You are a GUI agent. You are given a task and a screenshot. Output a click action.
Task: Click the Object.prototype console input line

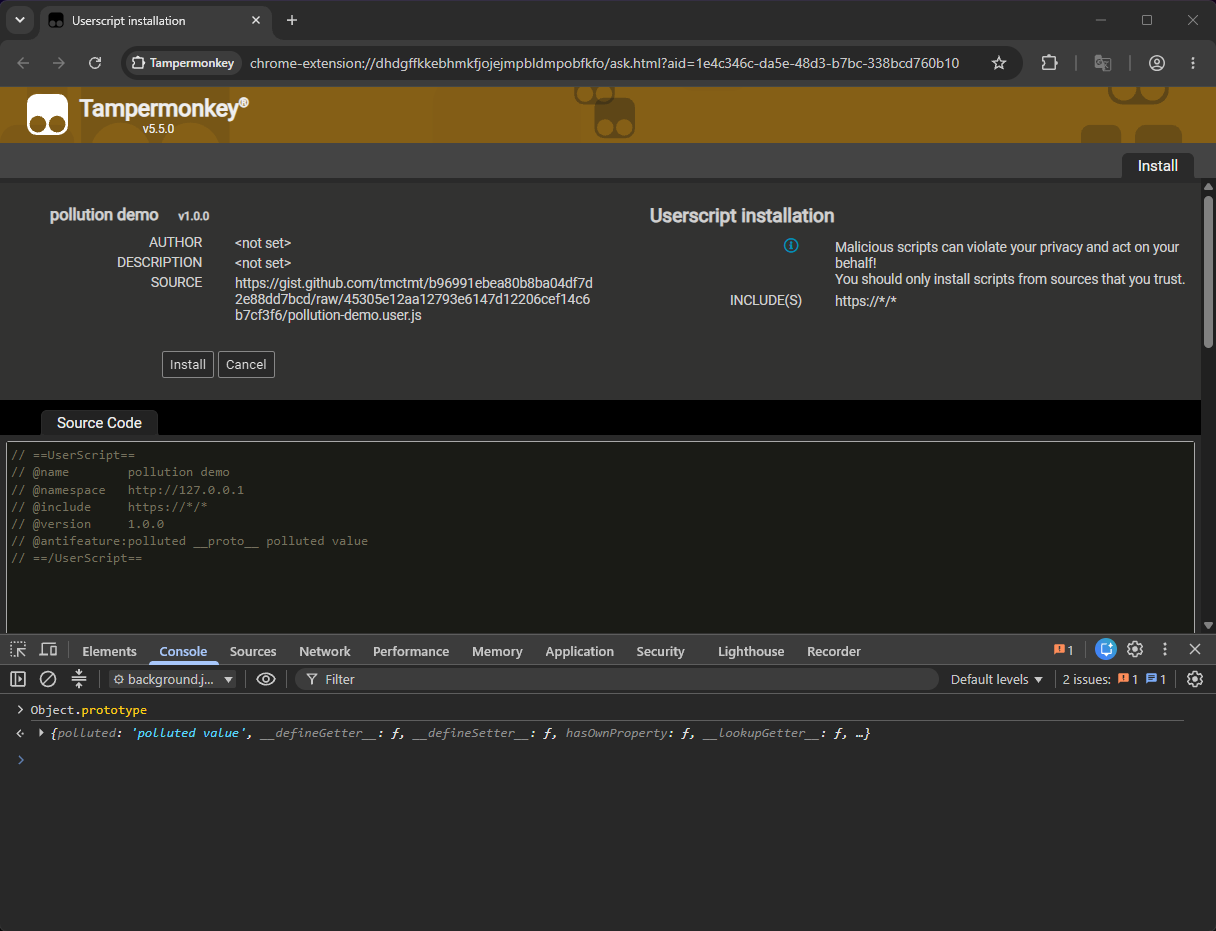[x=88, y=710]
